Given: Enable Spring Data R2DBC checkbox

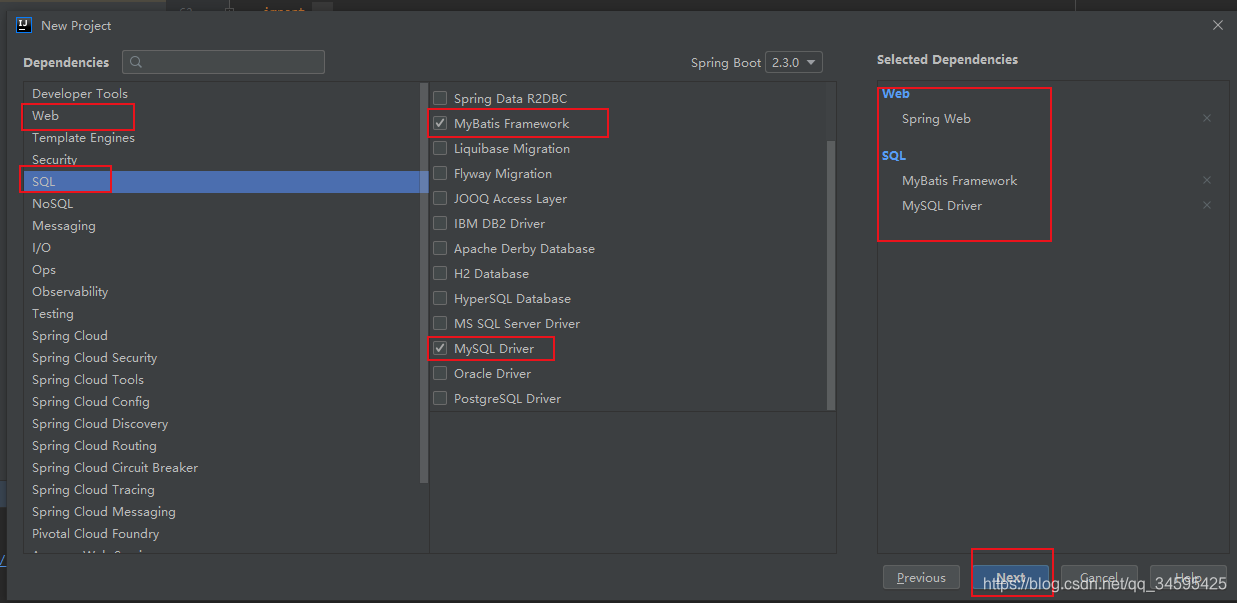Looking at the screenshot, I should pyautogui.click(x=440, y=98).
